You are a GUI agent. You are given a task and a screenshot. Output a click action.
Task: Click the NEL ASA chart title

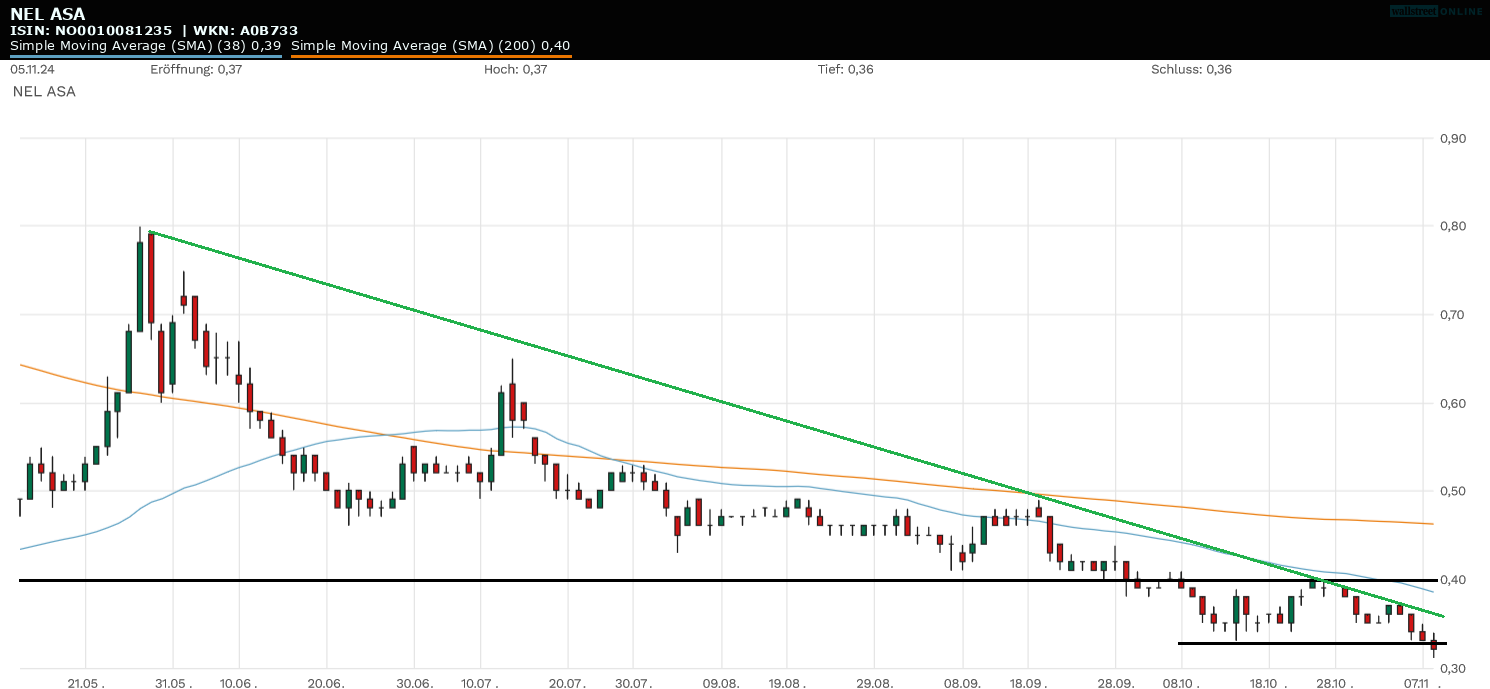click(x=47, y=14)
